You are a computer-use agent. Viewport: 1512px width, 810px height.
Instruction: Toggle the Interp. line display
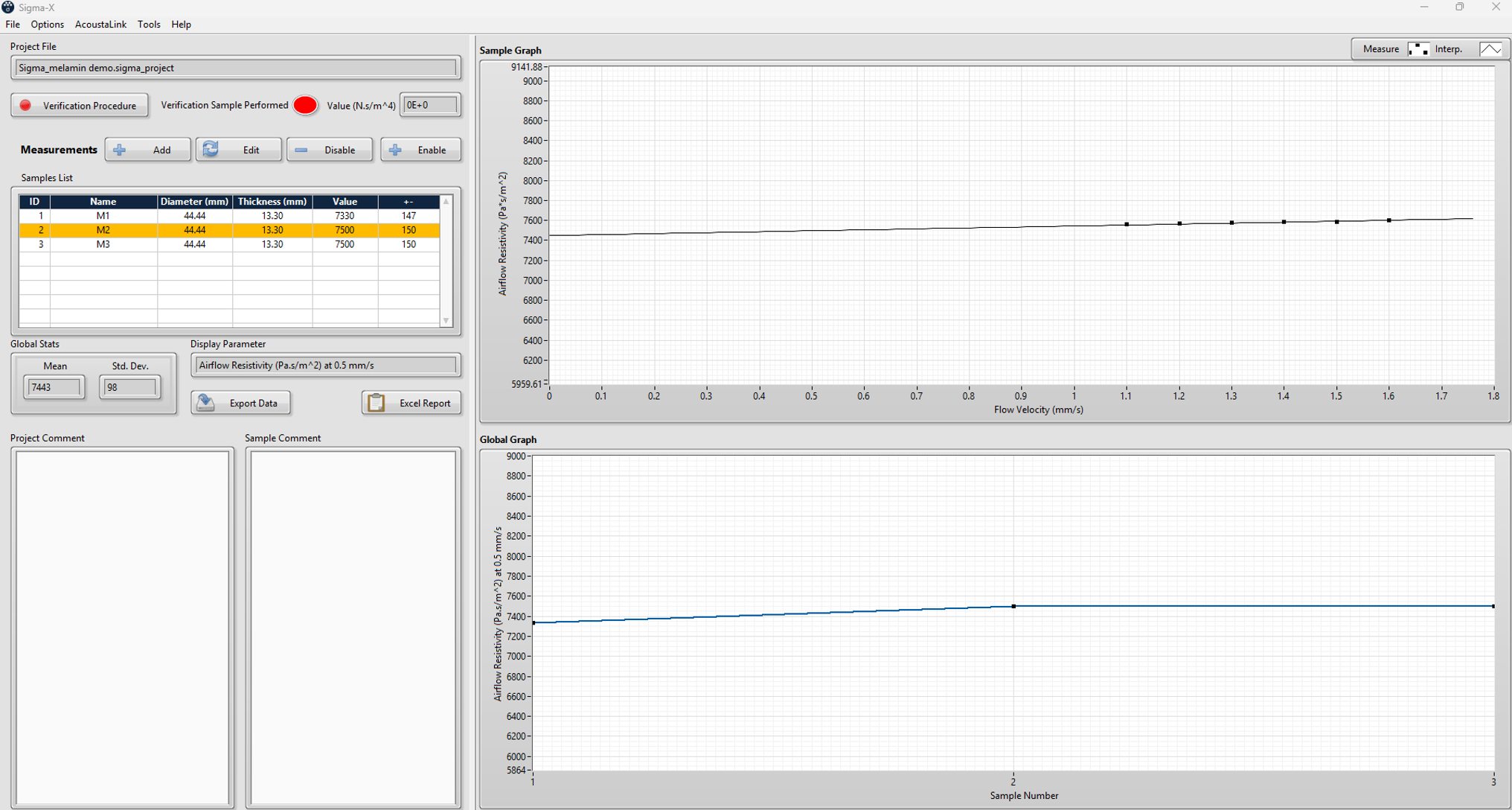(x=1490, y=49)
